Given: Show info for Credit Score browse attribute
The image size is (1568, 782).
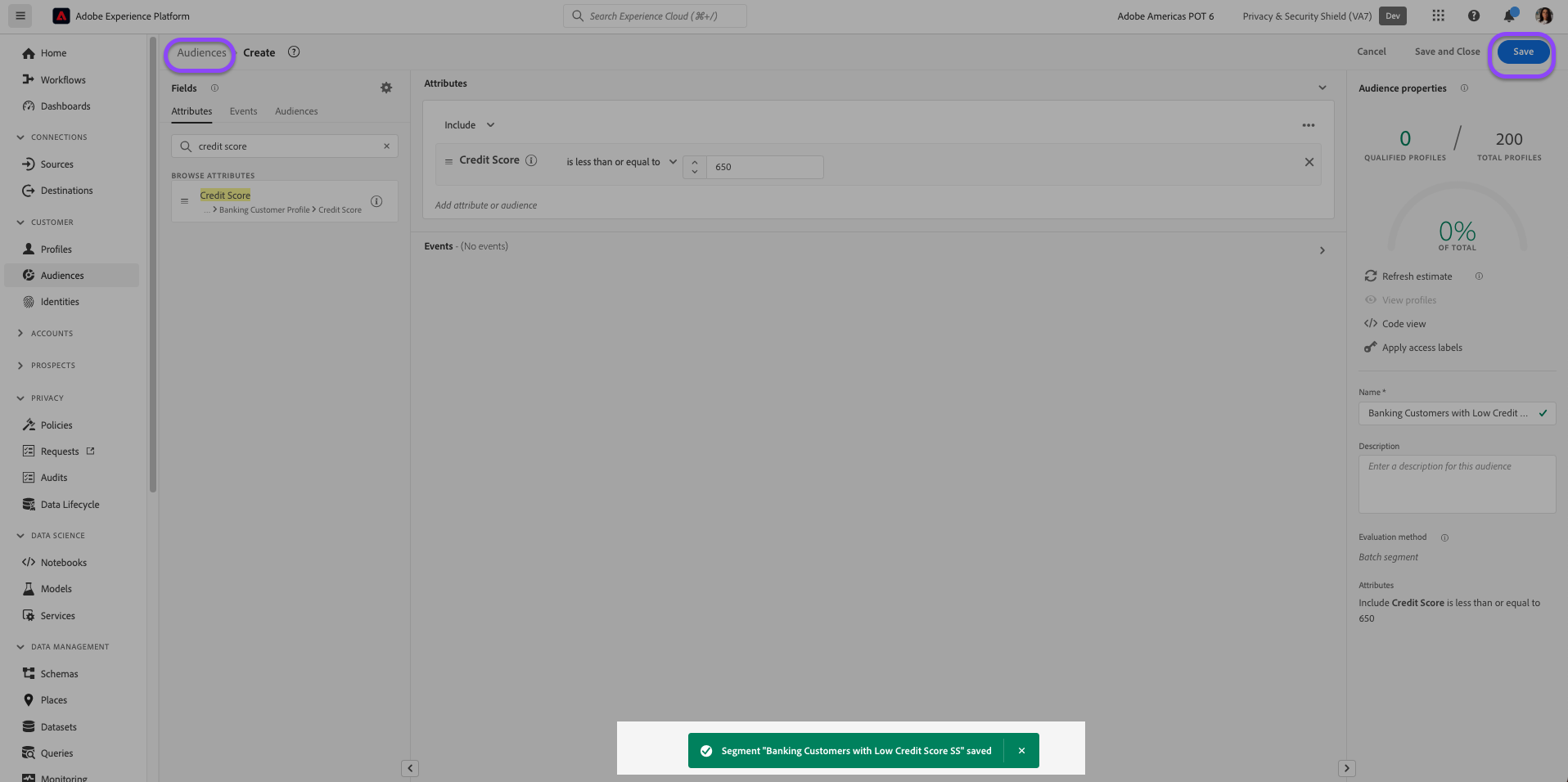Looking at the screenshot, I should (376, 201).
